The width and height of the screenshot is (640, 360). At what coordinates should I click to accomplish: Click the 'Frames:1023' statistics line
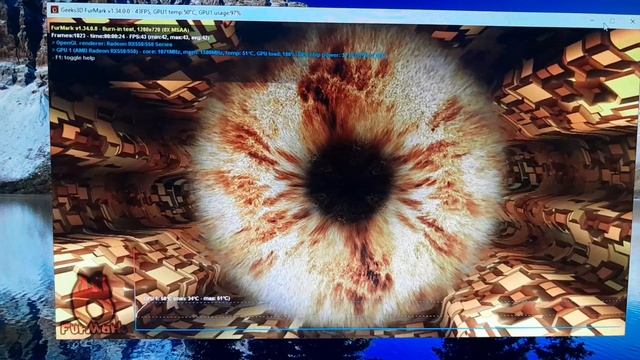[130, 36]
